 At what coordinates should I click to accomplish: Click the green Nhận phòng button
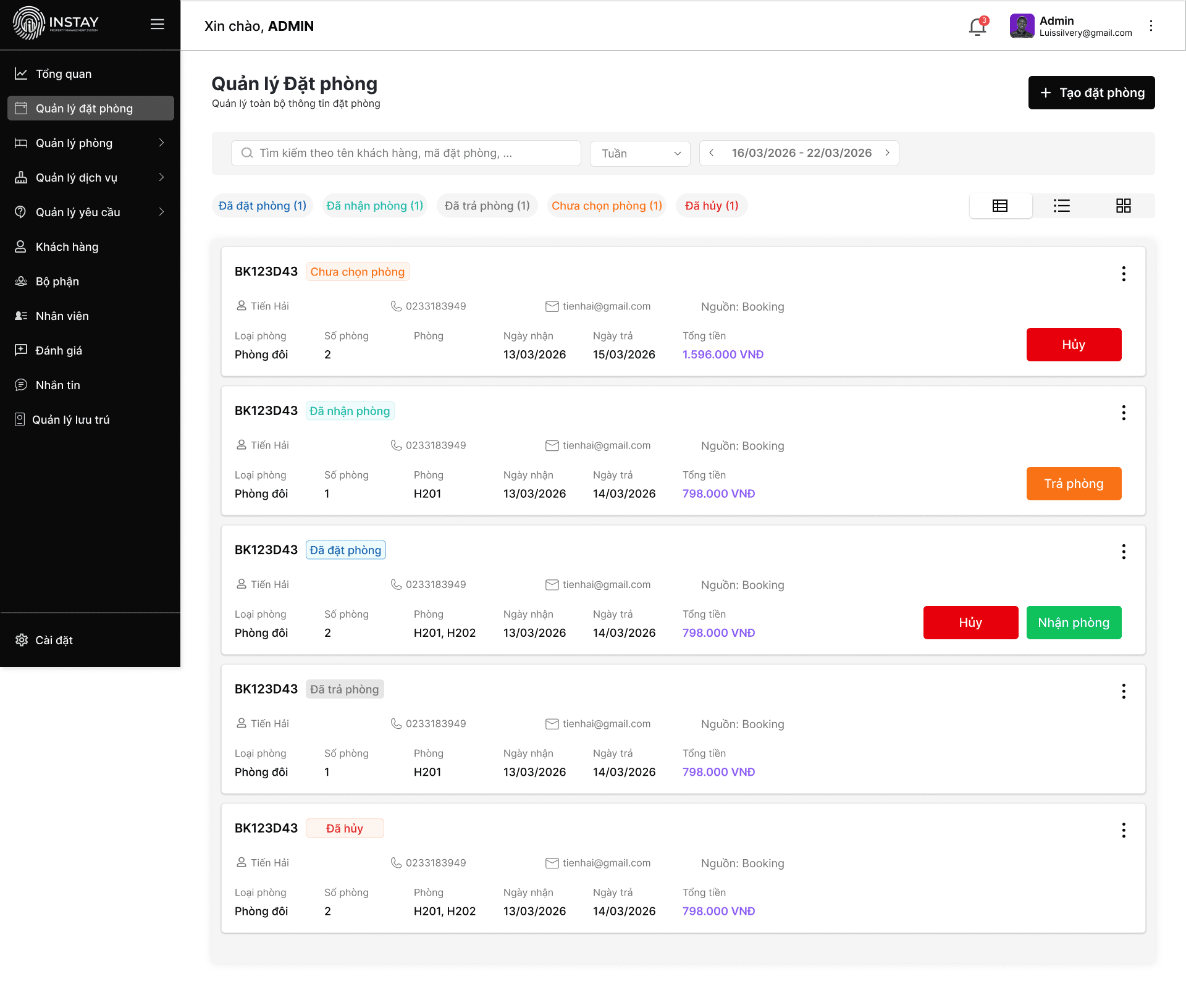coord(1074,623)
